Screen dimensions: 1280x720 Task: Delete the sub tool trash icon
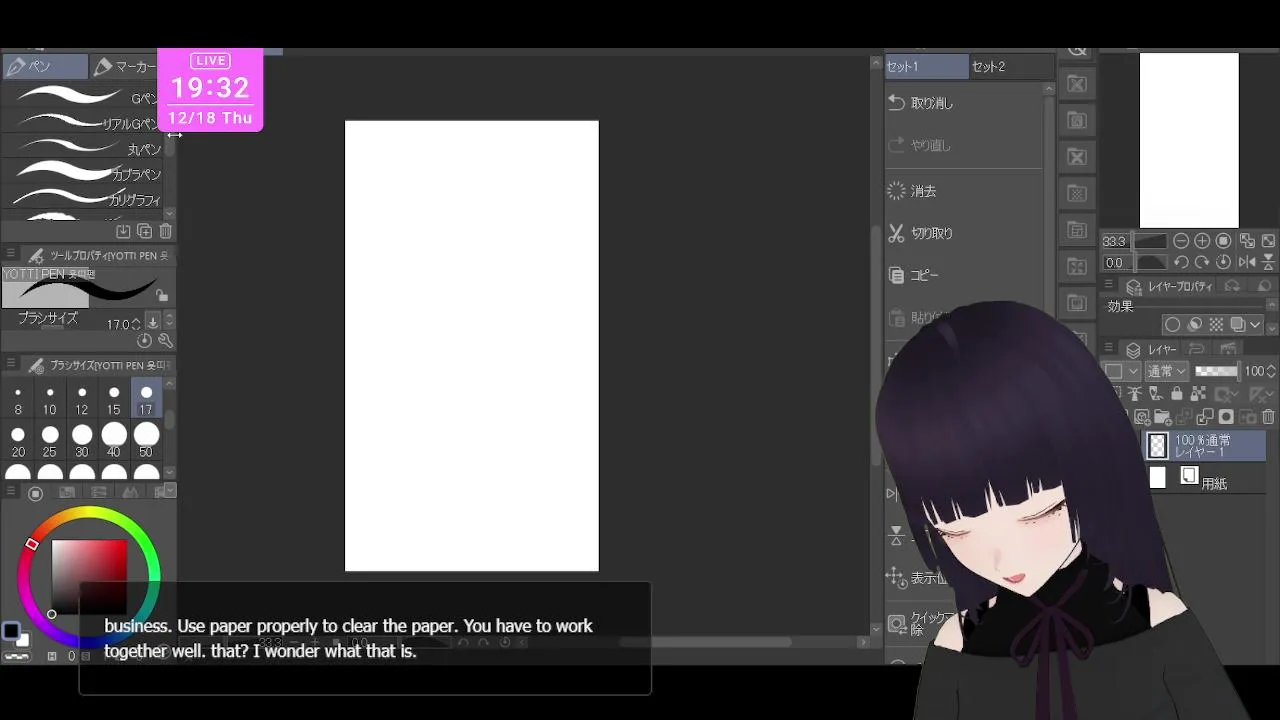point(165,231)
